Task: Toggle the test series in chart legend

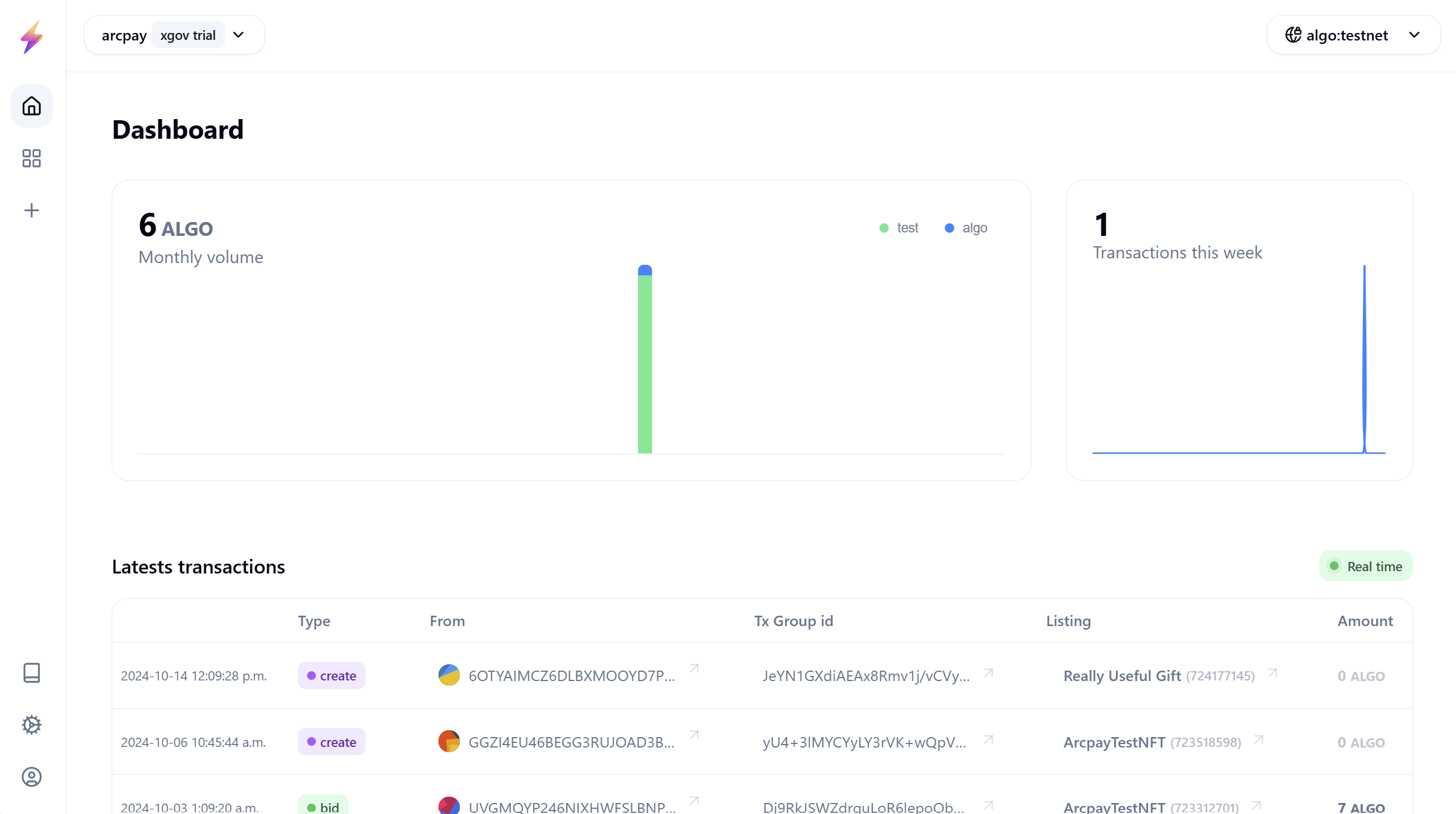Action: (x=899, y=228)
